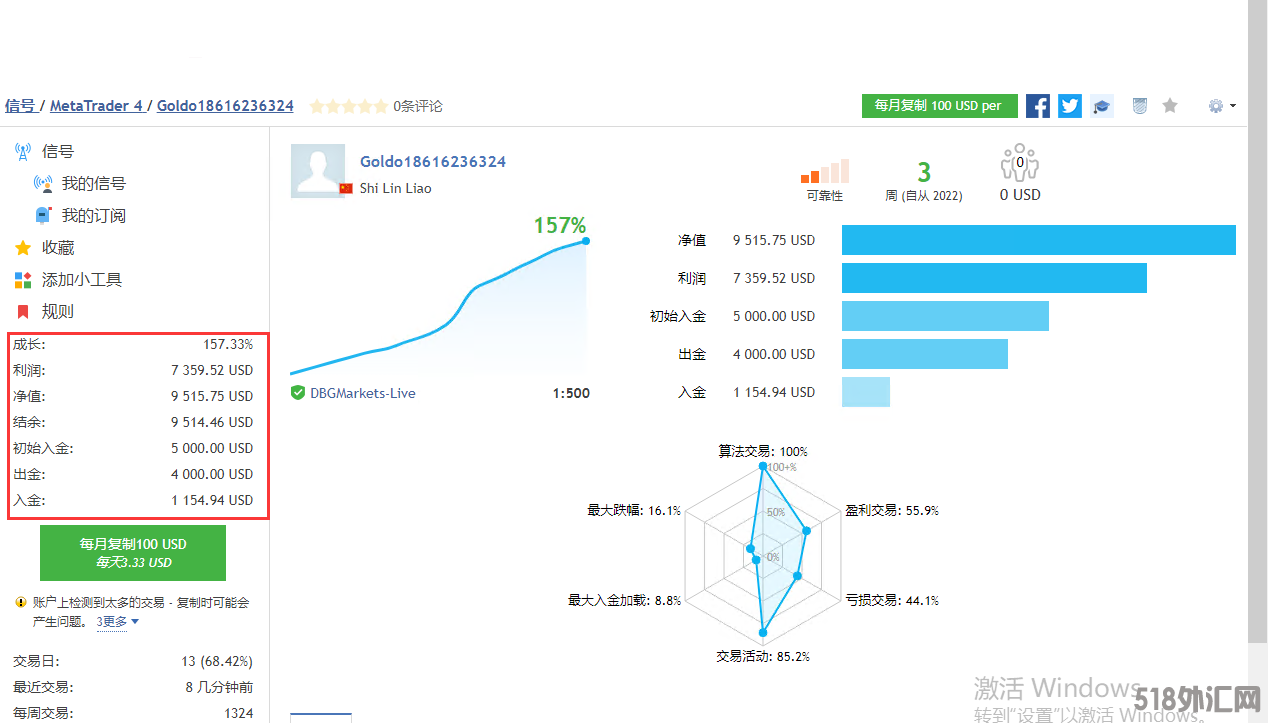The width and height of the screenshot is (1268, 723).
Task: Click the green 每月复制100 USD button in sidebar
Action: click(133, 553)
